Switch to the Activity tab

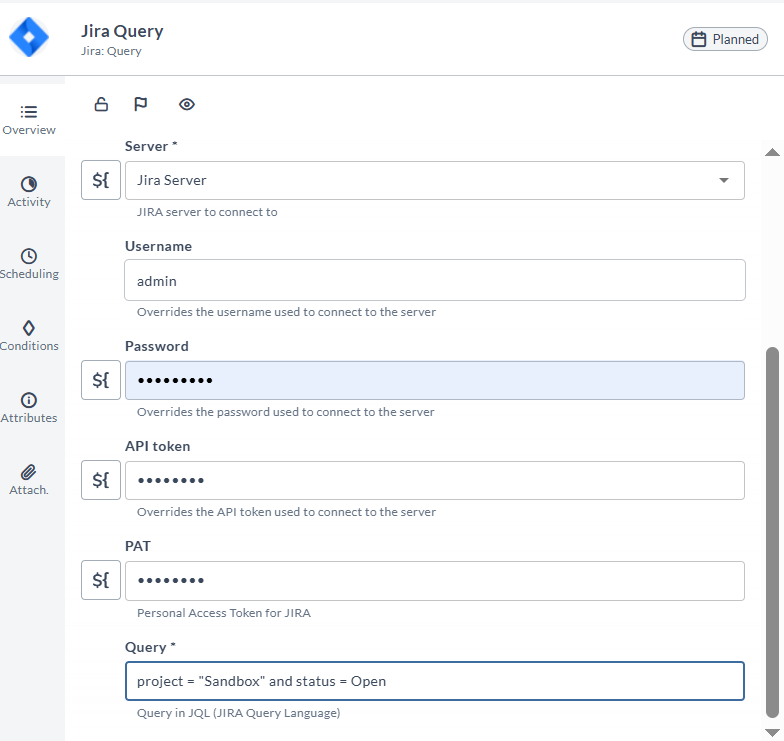[29, 192]
